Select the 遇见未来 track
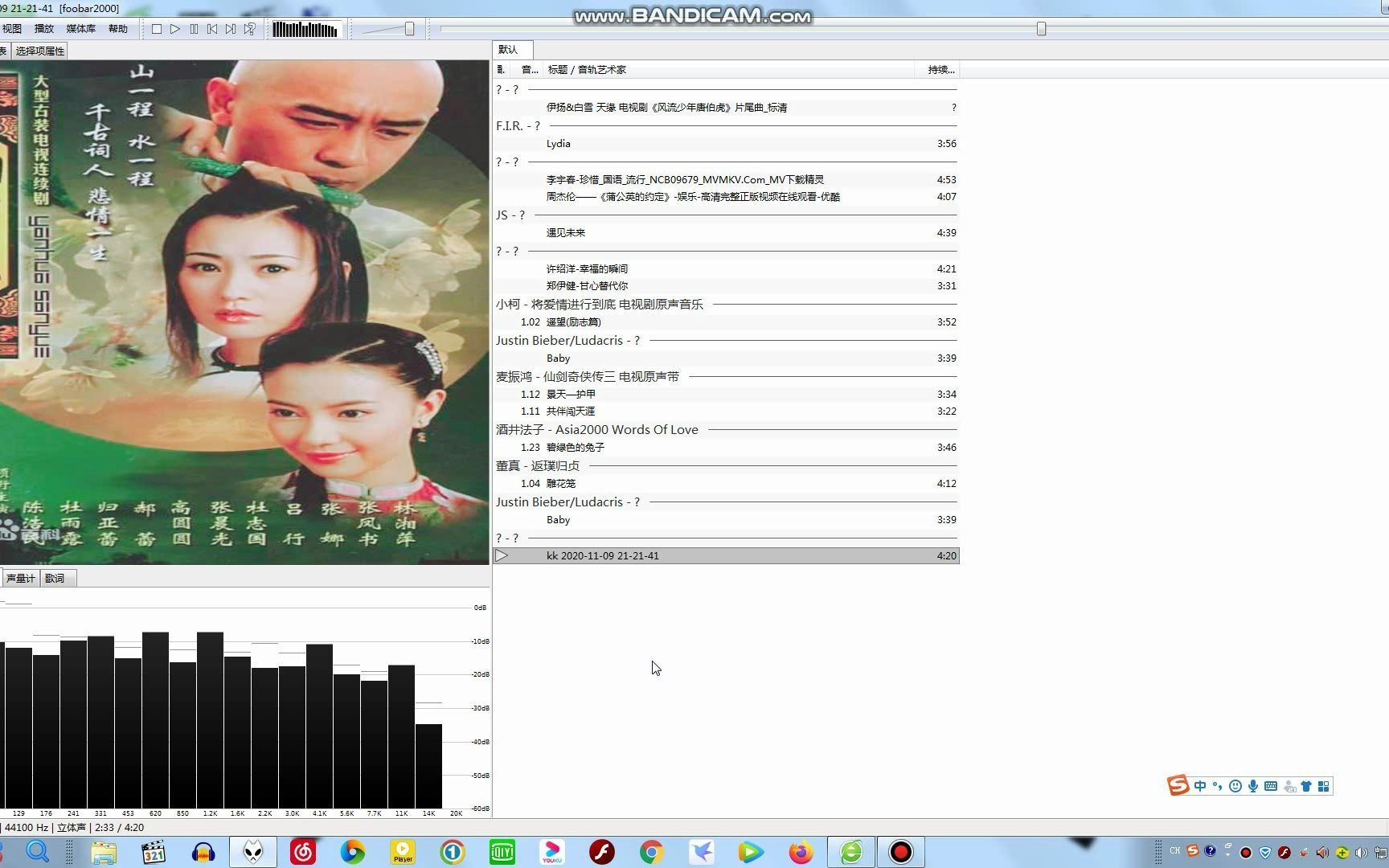Viewport: 1389px width, 868px height. click(726, 233)
